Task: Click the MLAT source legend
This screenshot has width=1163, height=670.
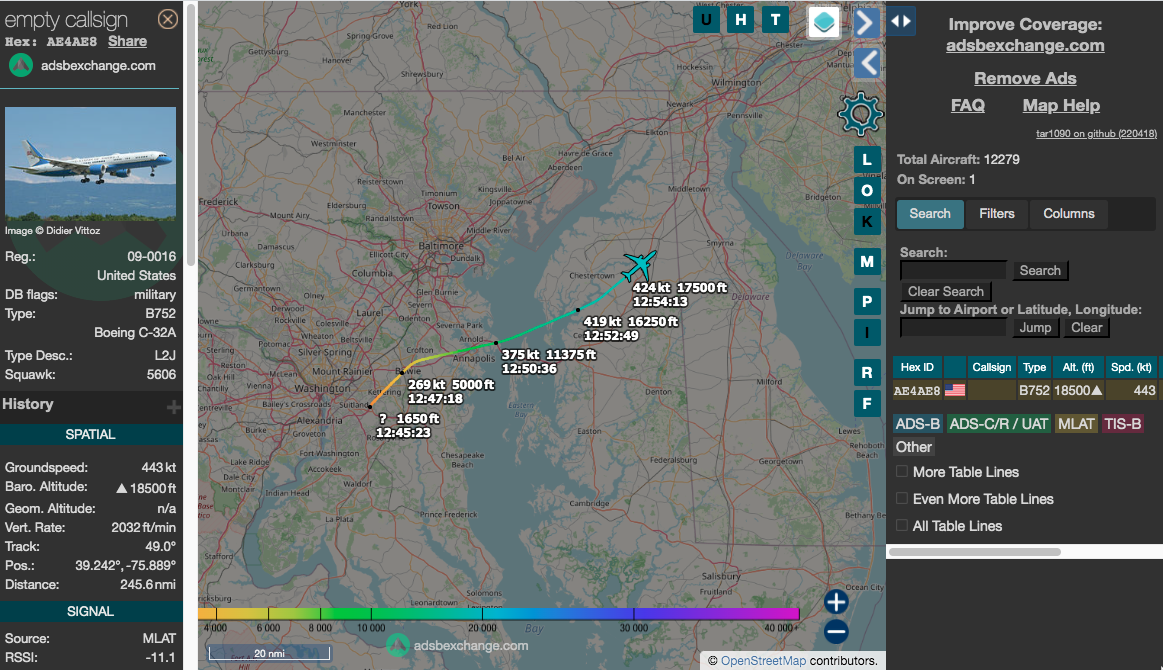Action: [x=1076, y=424]
